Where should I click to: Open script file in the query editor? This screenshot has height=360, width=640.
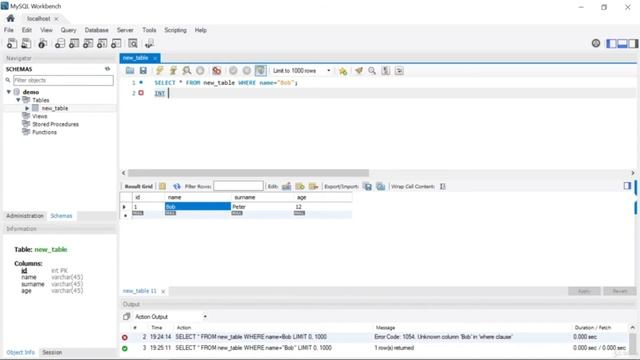(x=130, y=71)
